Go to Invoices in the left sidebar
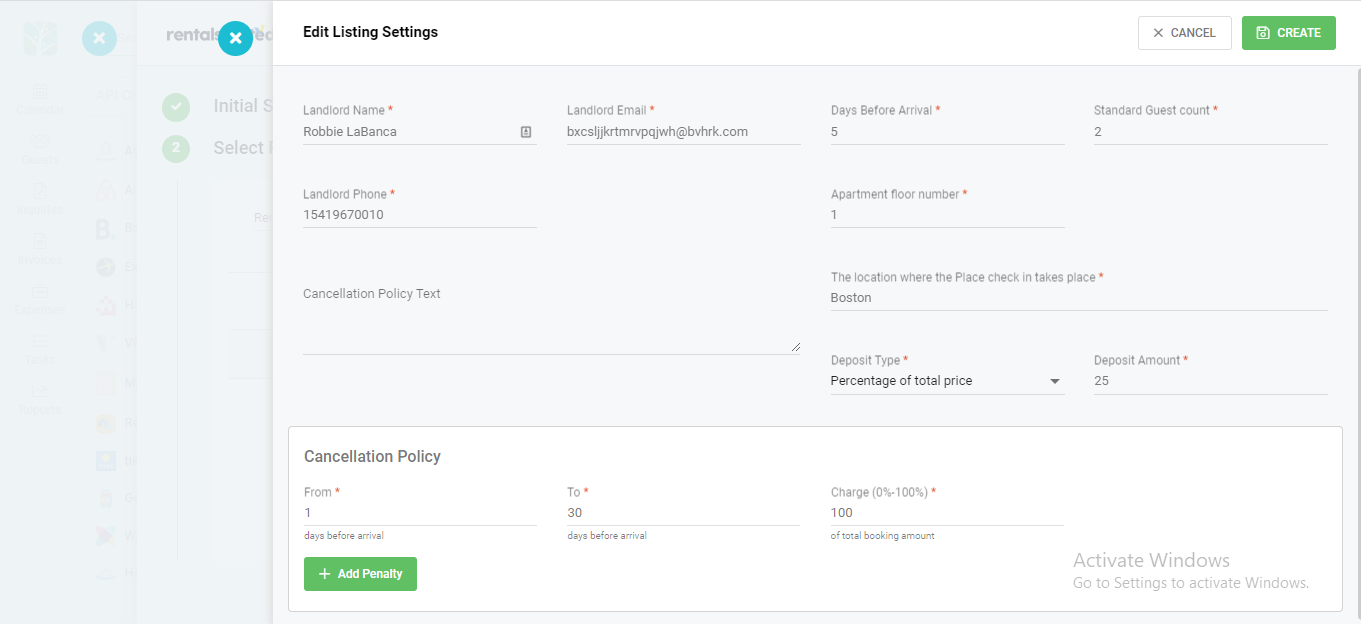This screenshot has width=1361, height=624. tap(40, 248)
